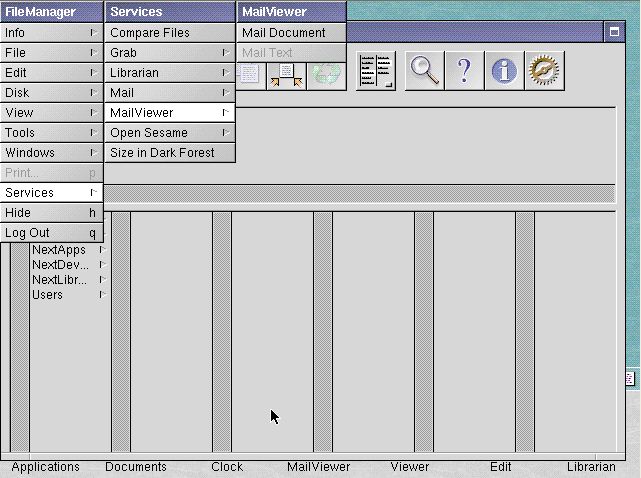Click the dimmed Print menu item
The height and width of the screenshot is (478, 641).
(x=52, y=173)
